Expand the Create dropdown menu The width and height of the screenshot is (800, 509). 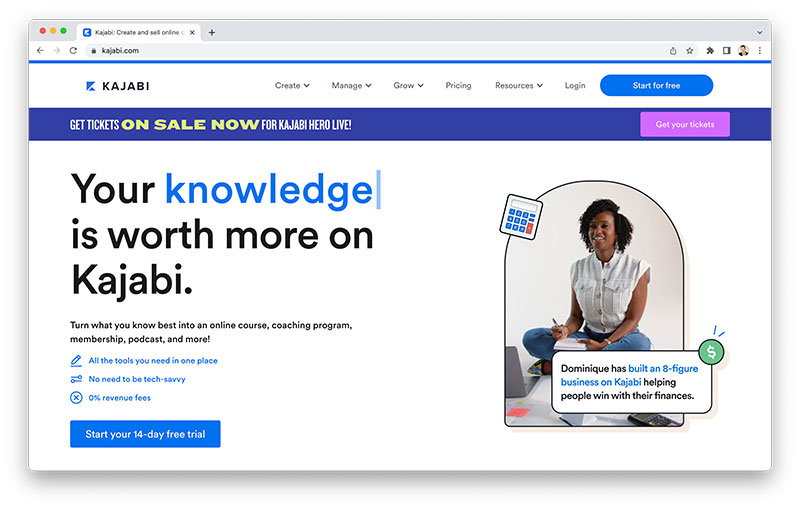click(292, 86)
